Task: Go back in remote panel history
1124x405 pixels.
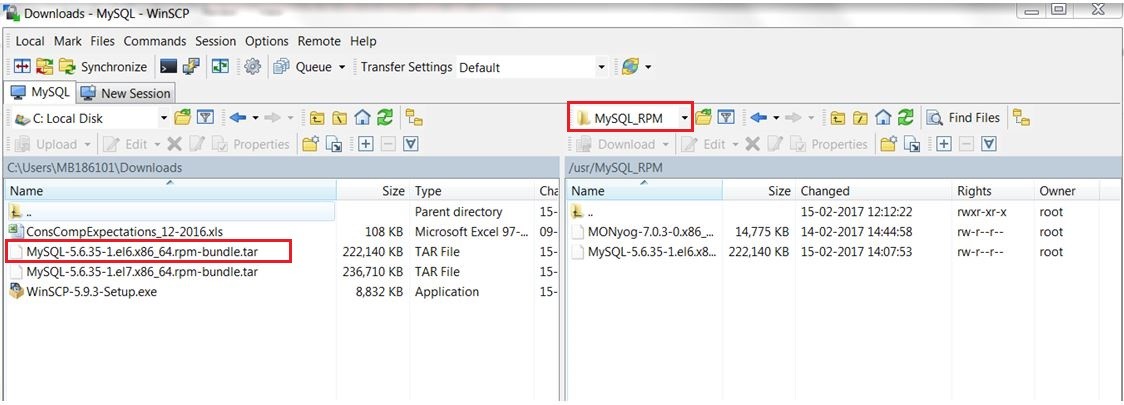Action: coord(758,118)
